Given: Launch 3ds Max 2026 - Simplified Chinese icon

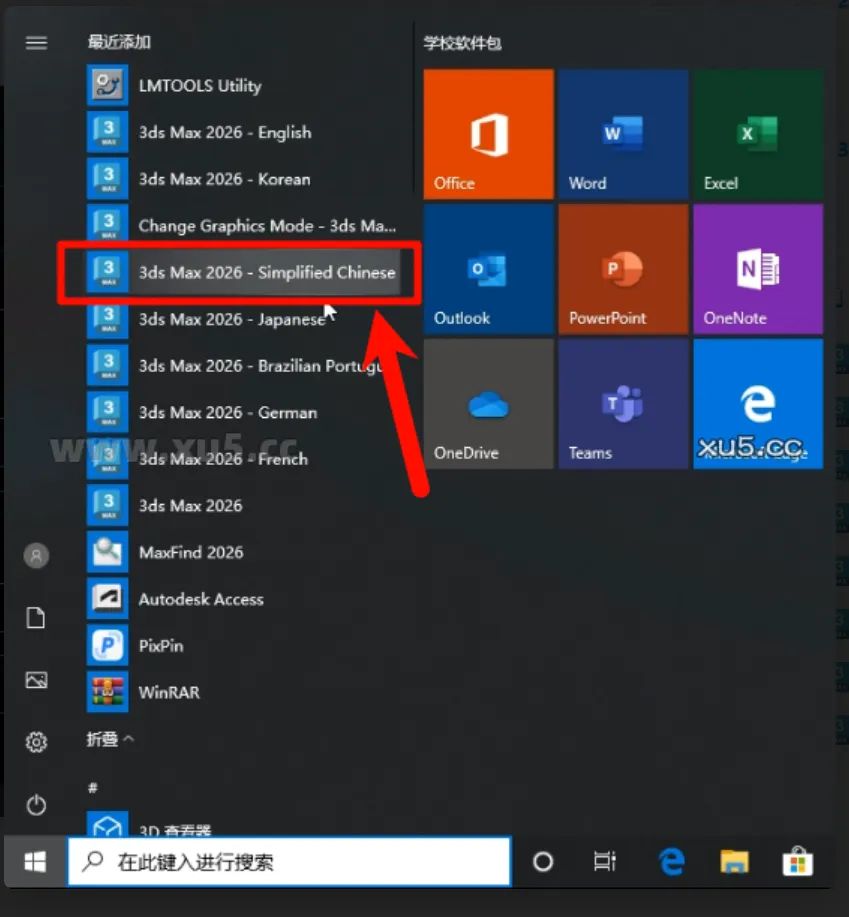Looking at the screenshot, I should (108, 273).
